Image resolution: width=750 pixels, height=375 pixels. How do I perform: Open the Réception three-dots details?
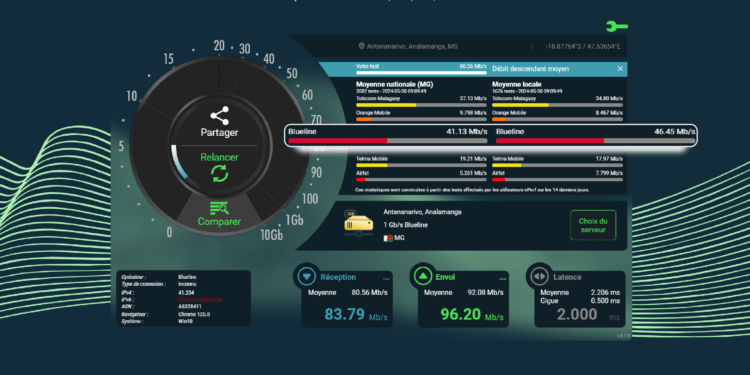pyautogui.click(x=386, y=278)
